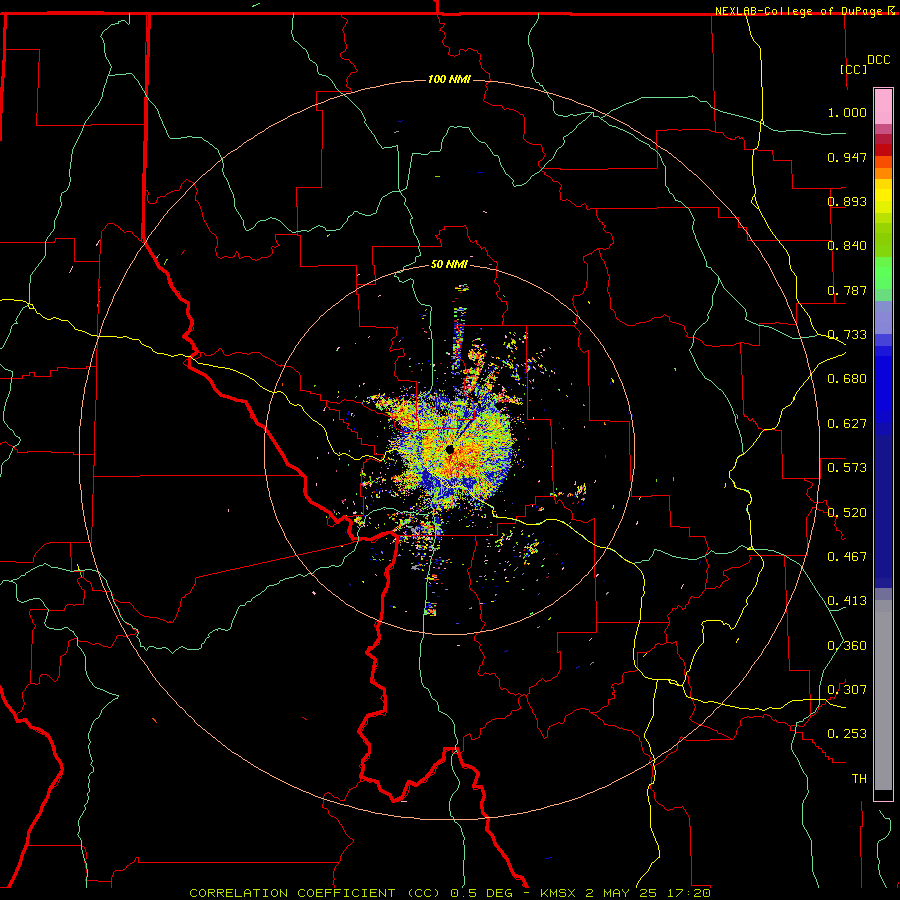Click the bright green color bar segment
The image size is (900, 900).
883,273
